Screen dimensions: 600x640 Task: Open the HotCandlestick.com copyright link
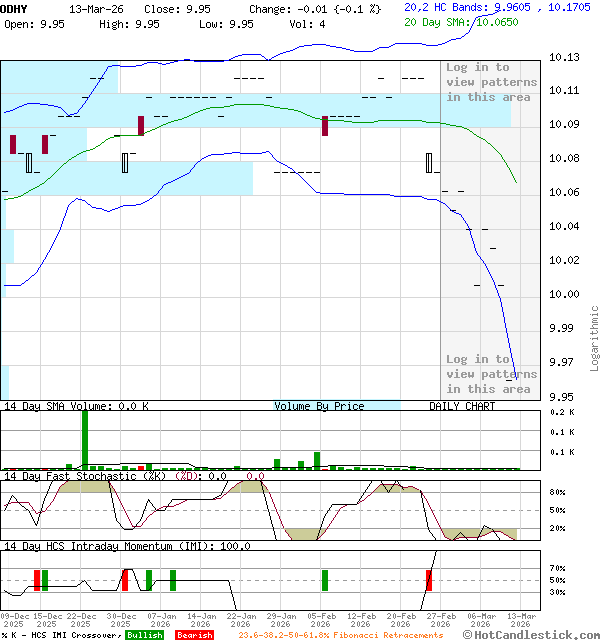tap(528, 634)
